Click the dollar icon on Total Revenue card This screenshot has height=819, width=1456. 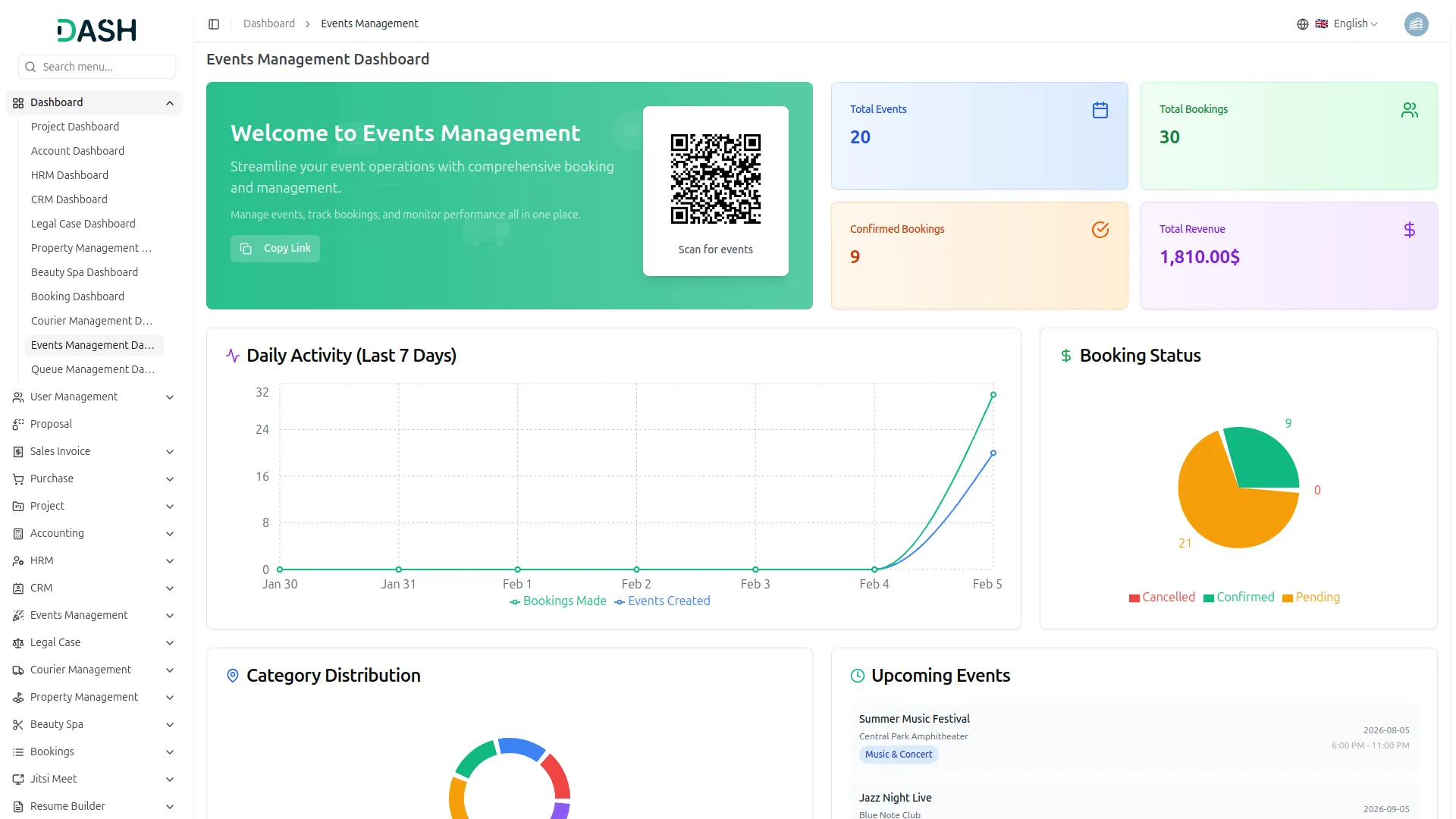click(1410, 229)
